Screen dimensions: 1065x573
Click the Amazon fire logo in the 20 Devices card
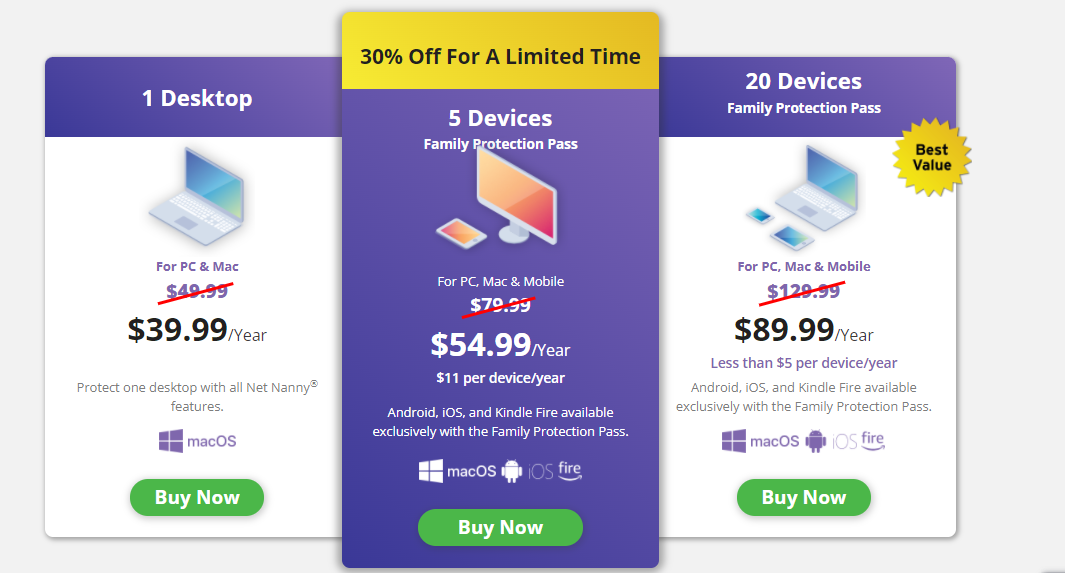coord(873,441)
